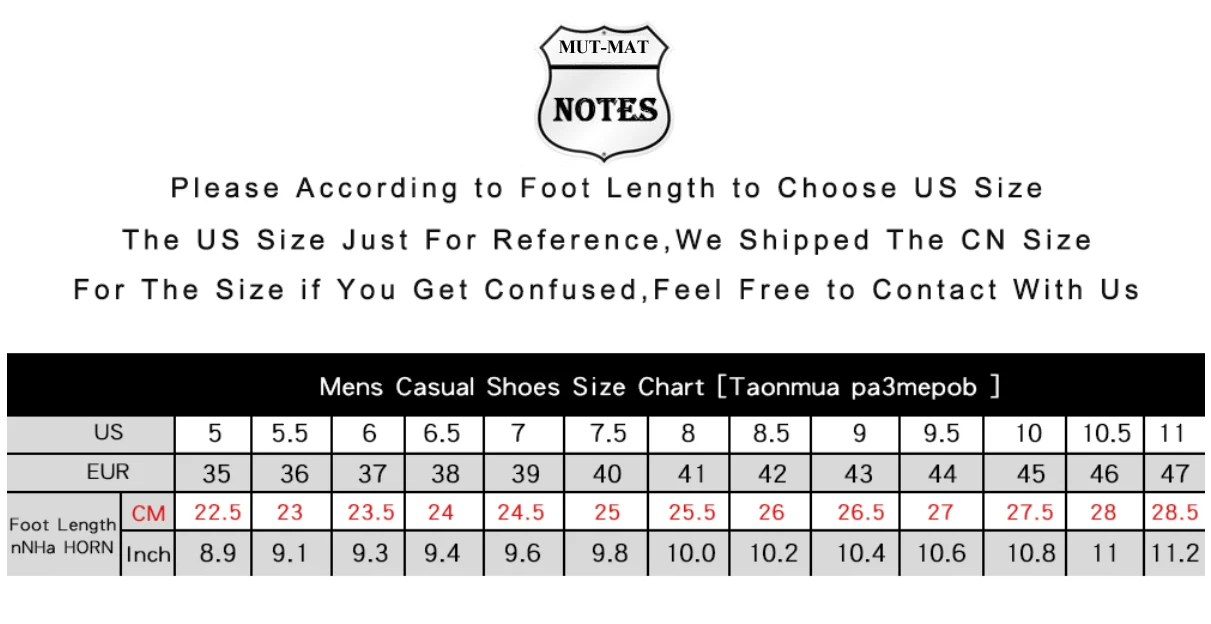
Task: Click the 10.0 inch value
Action: (x=689, y=555)
